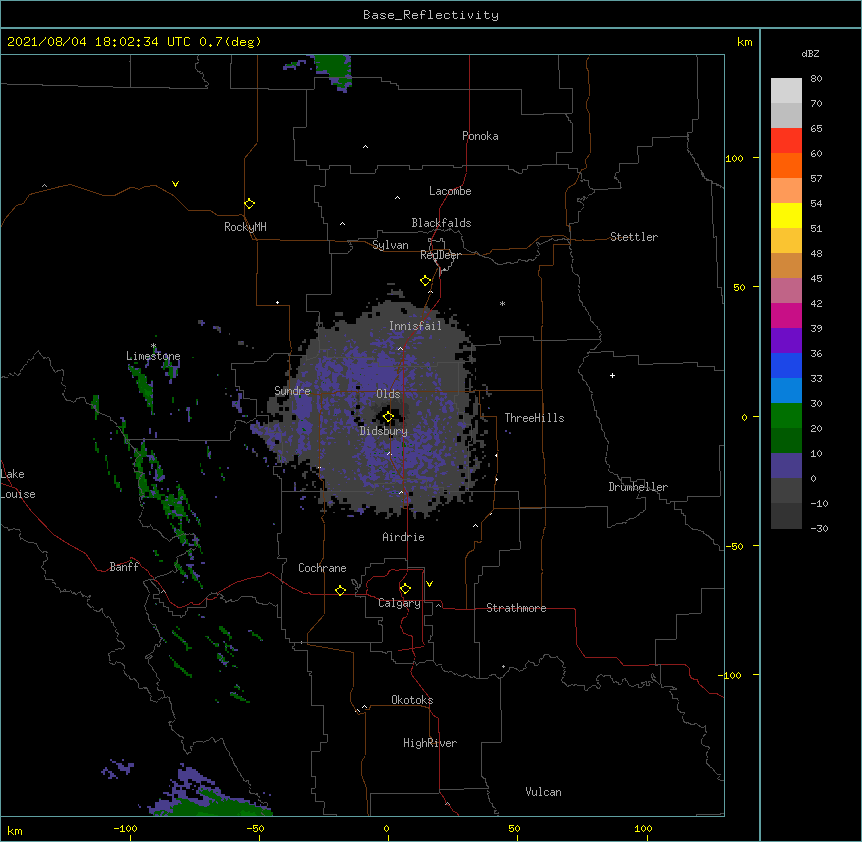This screenshot has width=862, height=842.
Task: Click the yellow diamond marker at Calgary
Action: pyautogui.click(x=405, y=588)
